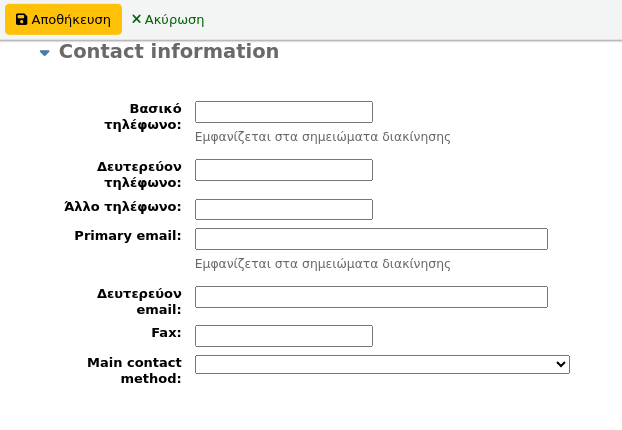Focus the Δευτερεύον email text box
This screenshot has width=622, height=430.
tap(371, 297)
